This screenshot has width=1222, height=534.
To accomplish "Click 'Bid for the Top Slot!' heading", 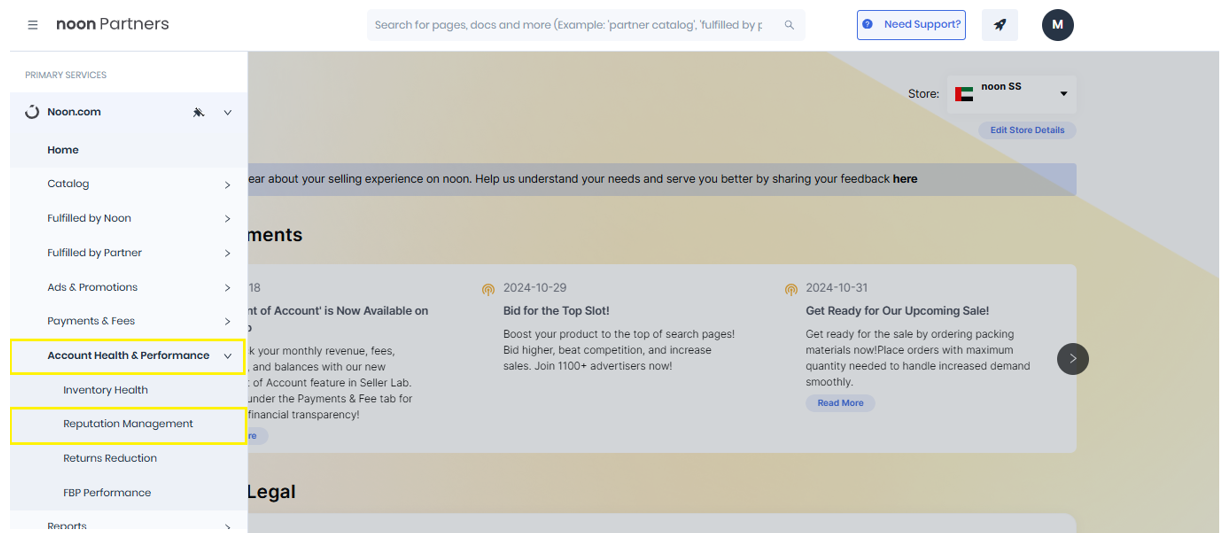I will [x=556, y=311].
